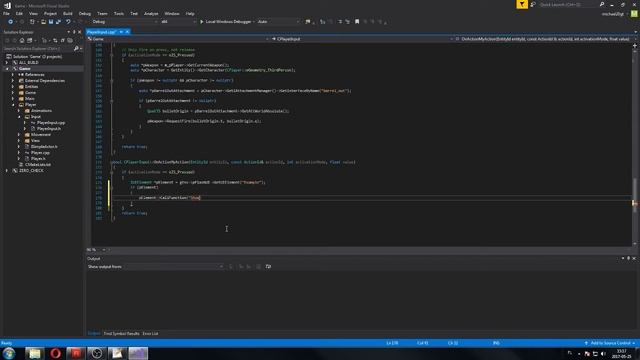The width and height of the screenshot is (640, 360).
Task: Collapse the Game project node
Action: pos(7,69)
